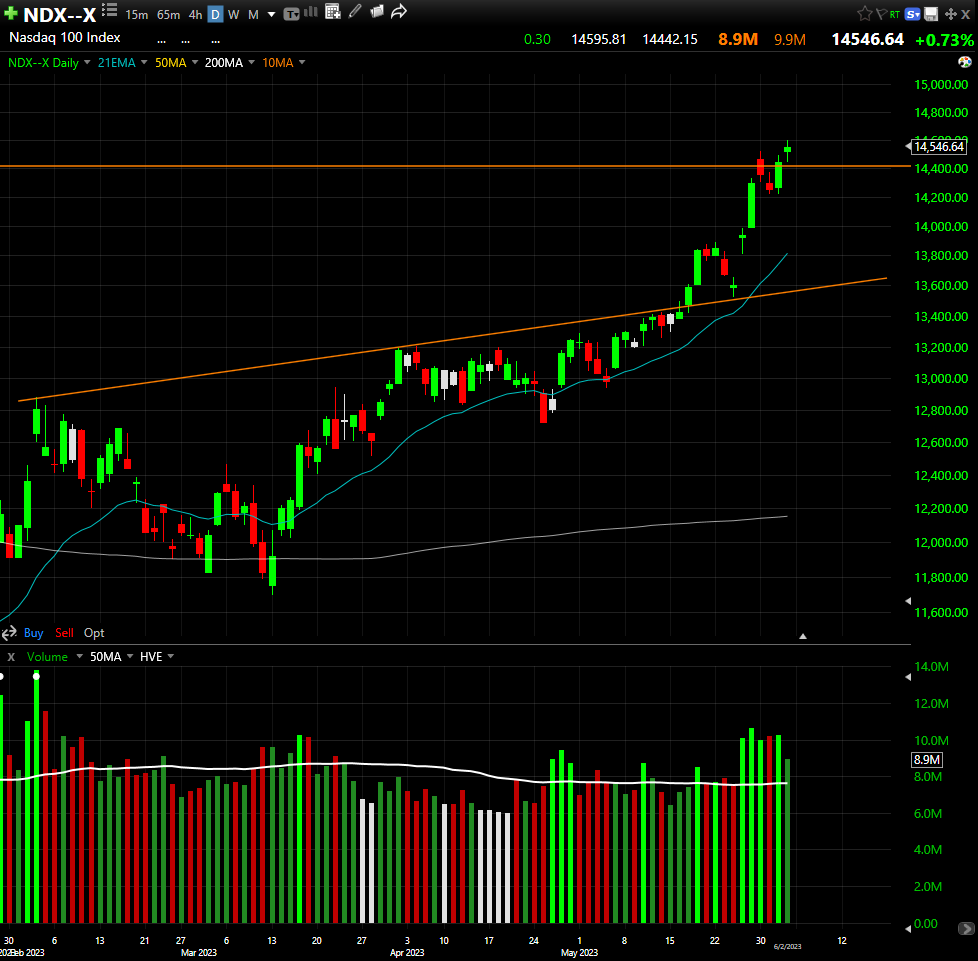Click the 9.9M average volume value

click(790, 40)
